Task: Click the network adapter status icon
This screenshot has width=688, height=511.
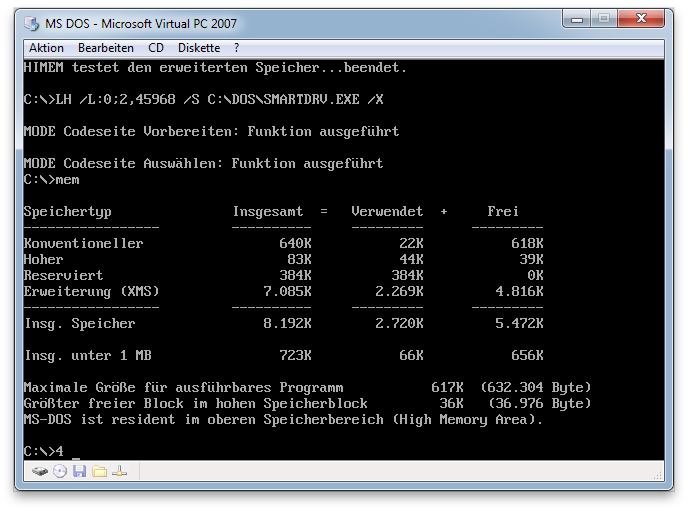Action: (x=119, y=472)
